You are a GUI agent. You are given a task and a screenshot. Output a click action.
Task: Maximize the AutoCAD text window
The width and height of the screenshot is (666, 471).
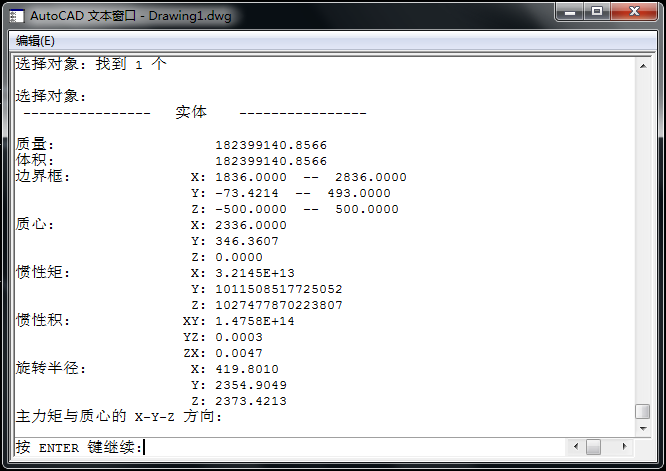click(x=597, y=12)
